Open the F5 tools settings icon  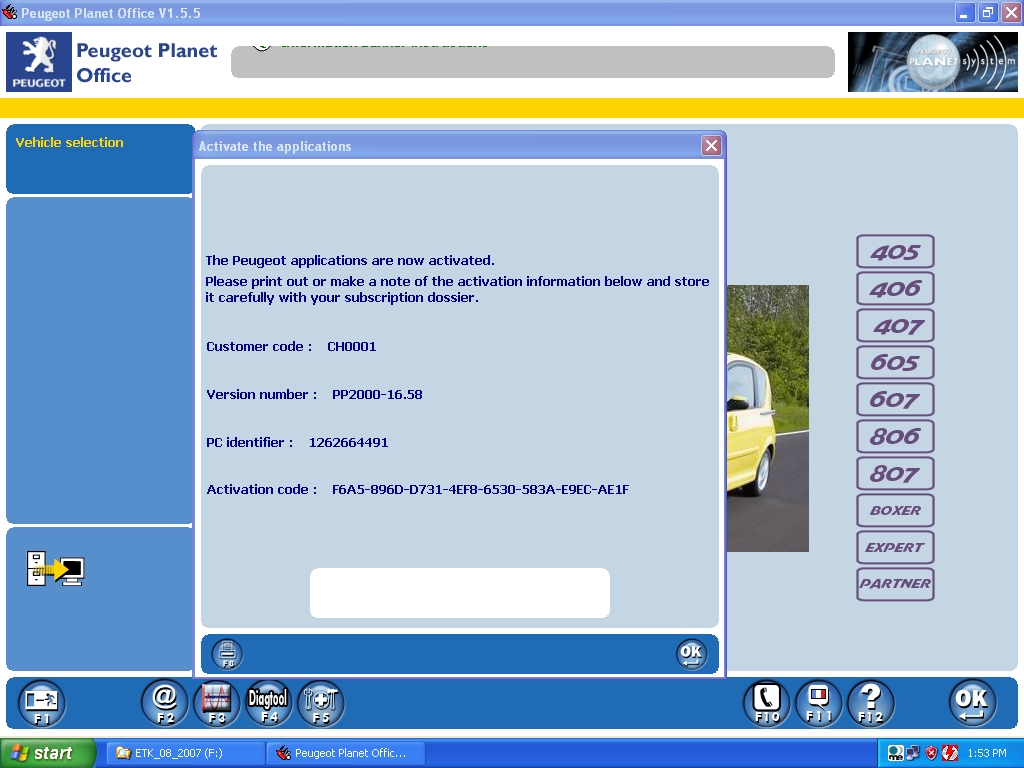pos(321,703)
